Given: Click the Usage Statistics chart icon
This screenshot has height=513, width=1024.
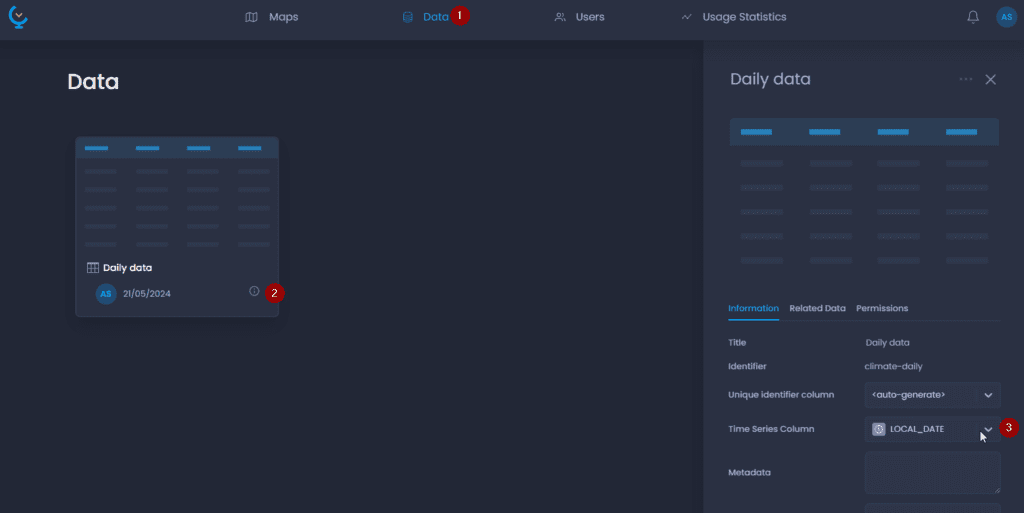Looking at the screenshot, I should pyautogui.click(x=686, y=17).
